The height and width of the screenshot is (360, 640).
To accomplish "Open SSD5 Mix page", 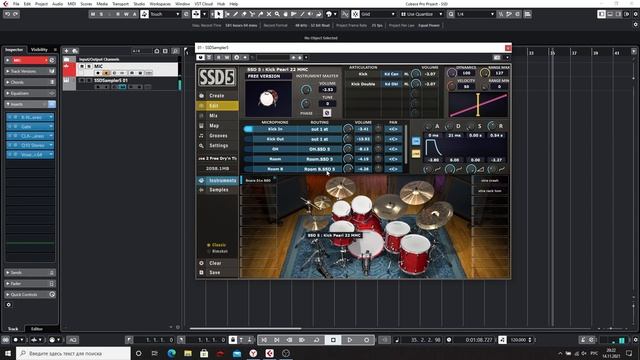I will point(217,116).
